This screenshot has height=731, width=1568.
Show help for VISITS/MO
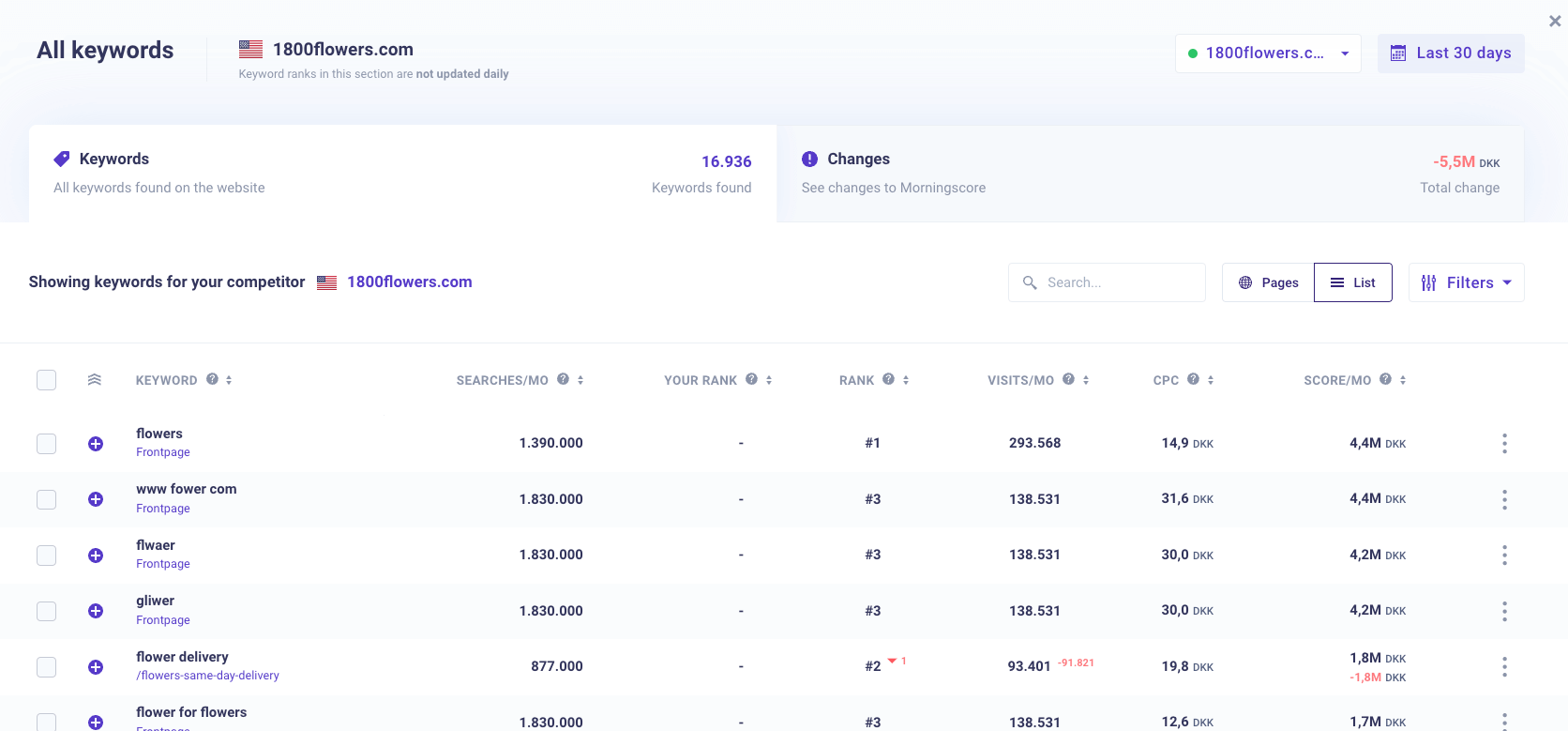click(x=1069, y=379)
